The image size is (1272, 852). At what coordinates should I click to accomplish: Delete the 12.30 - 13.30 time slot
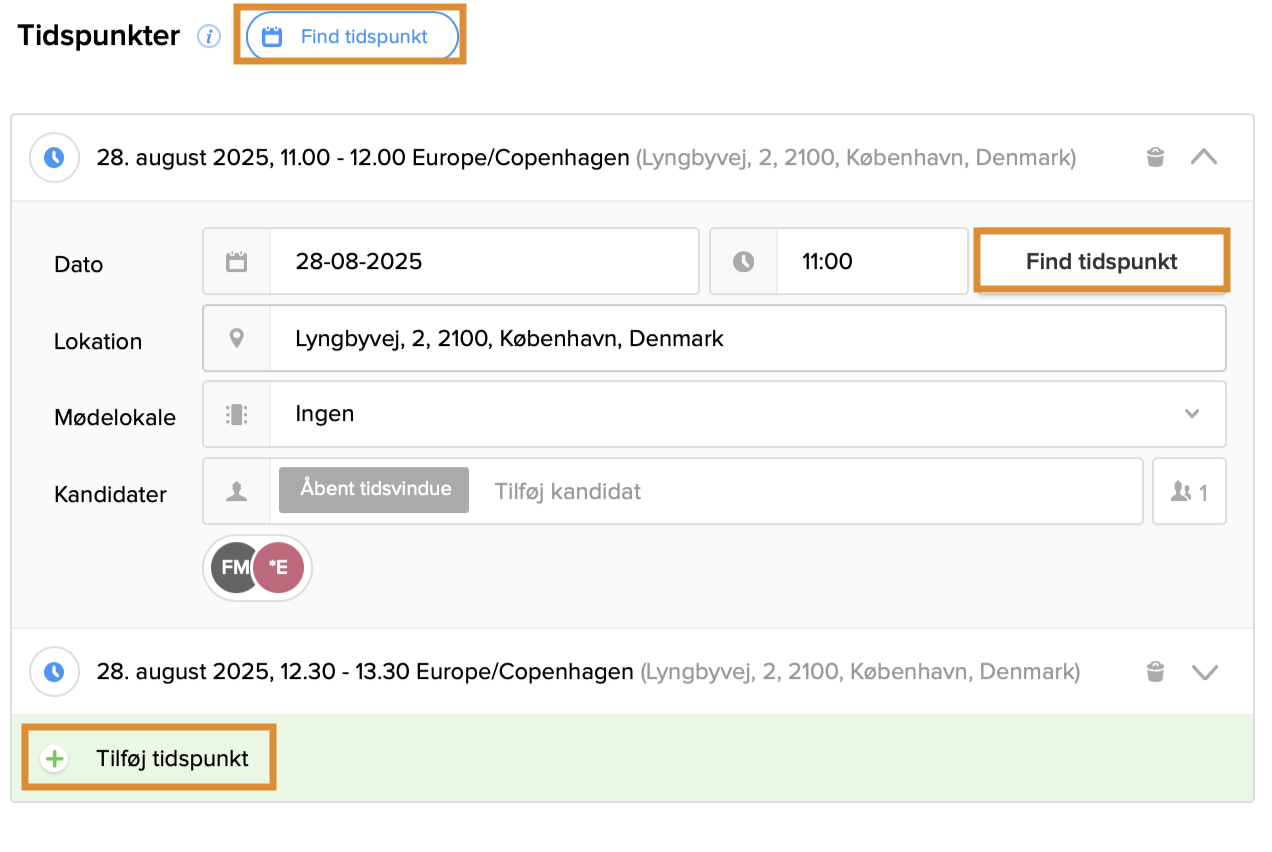coord(1155,671)
